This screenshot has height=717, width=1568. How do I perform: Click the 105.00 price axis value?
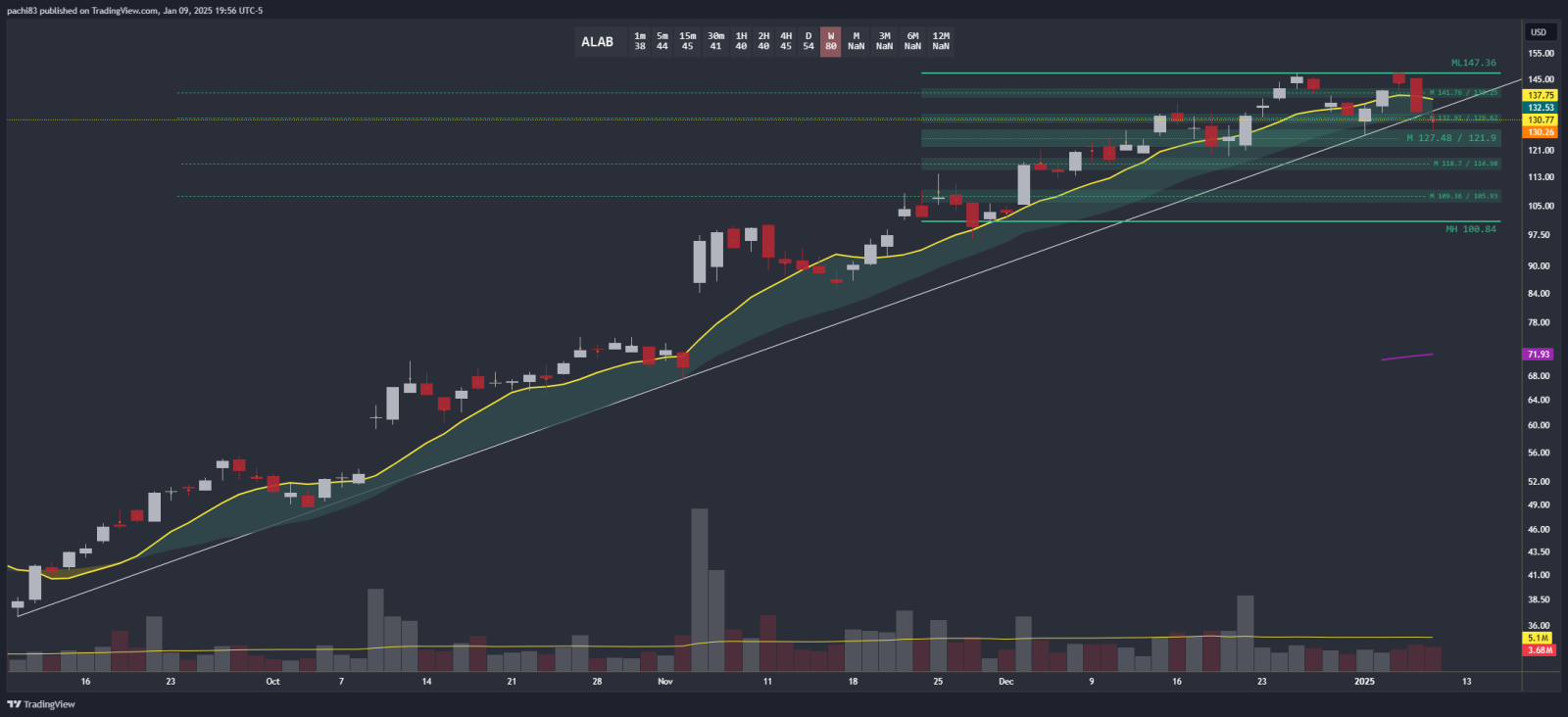click(1542, 206)
